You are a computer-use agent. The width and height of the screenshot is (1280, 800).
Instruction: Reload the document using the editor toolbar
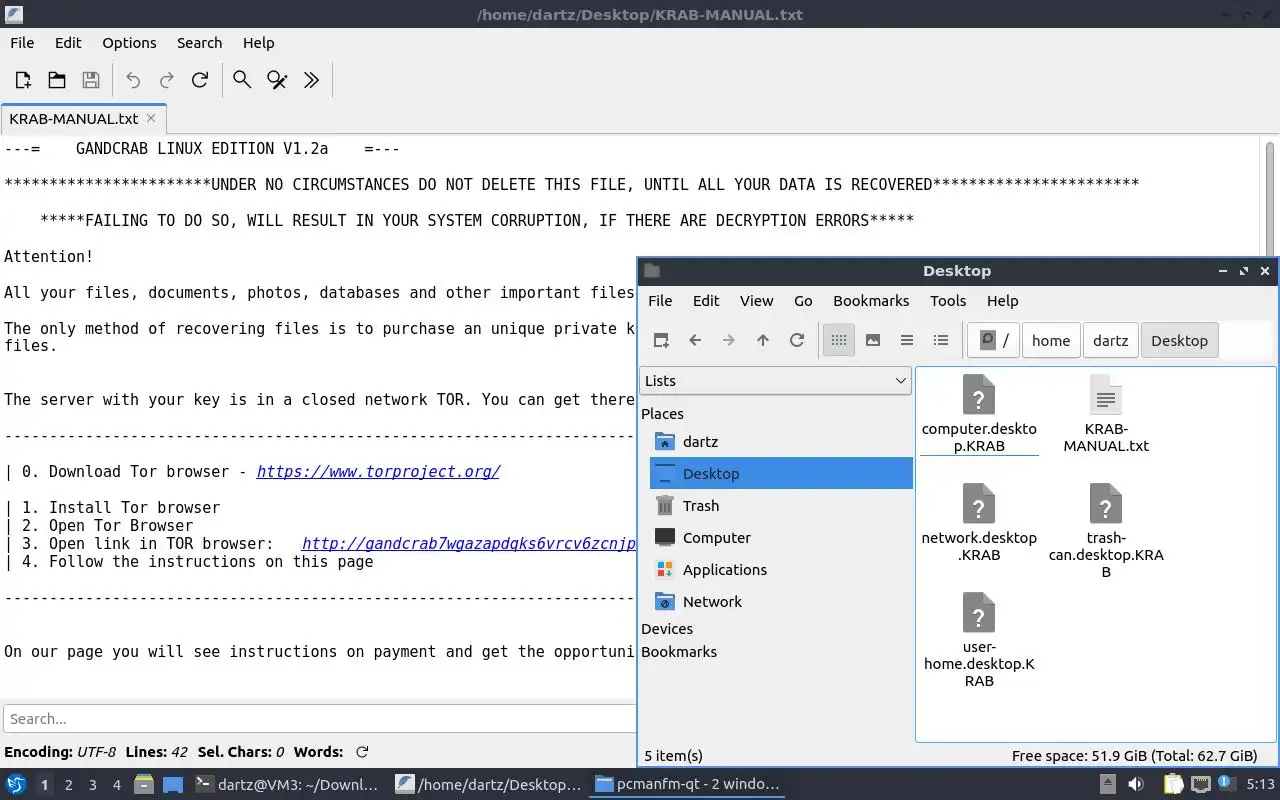pos(200,80)
